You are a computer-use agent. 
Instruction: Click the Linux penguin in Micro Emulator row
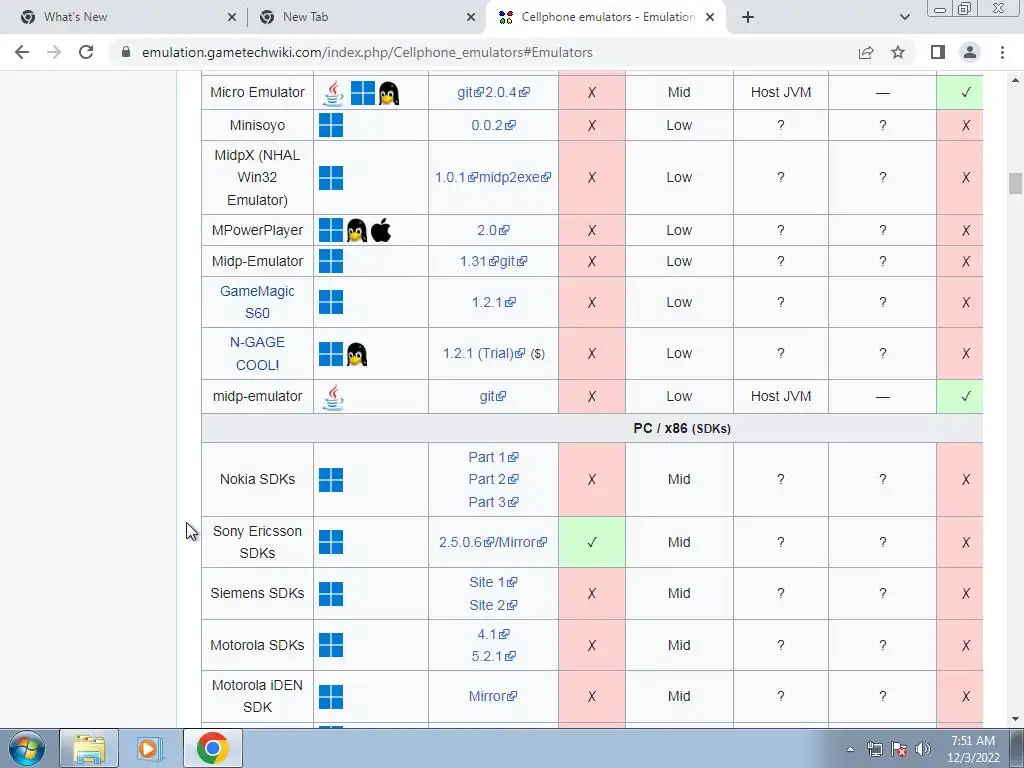click(x=389, y=93)
